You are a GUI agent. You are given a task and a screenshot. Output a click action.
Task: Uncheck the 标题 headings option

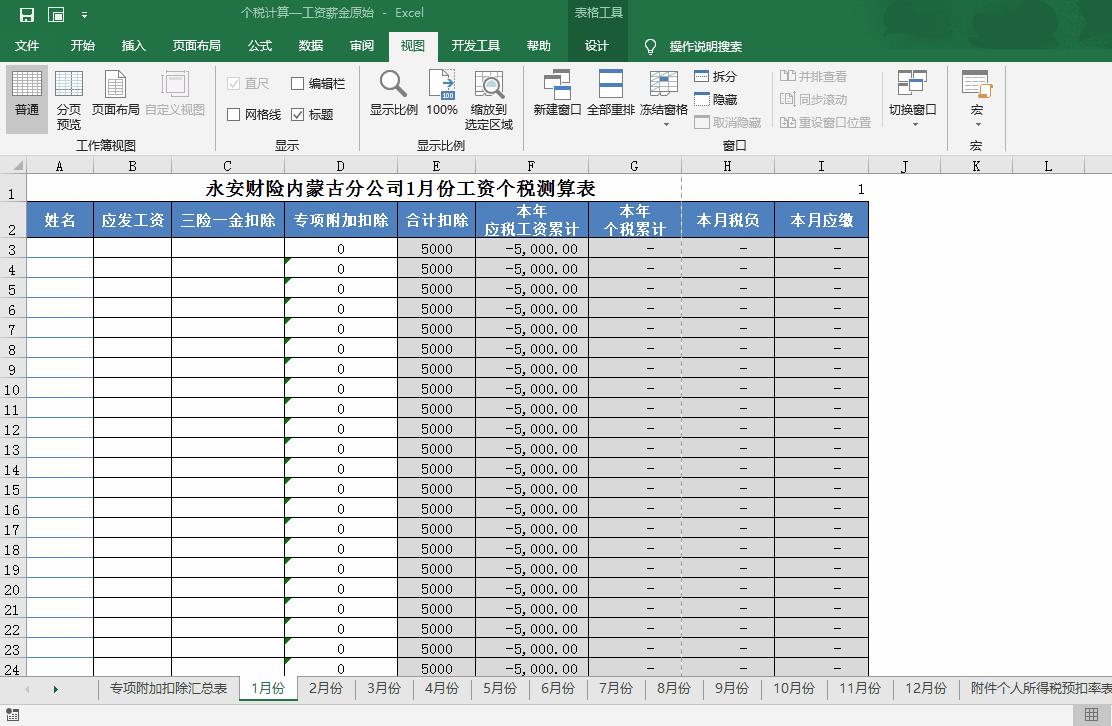[x=297, y=113]
